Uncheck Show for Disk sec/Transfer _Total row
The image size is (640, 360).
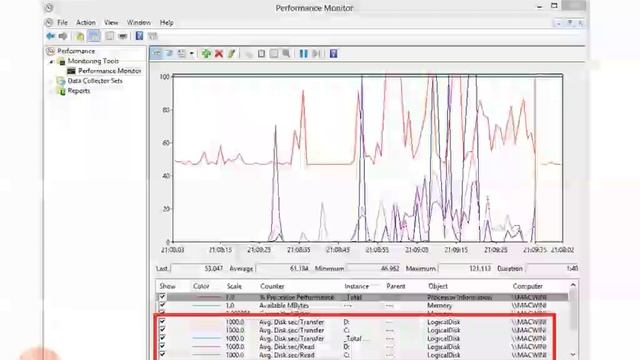(x=162, y=338)
